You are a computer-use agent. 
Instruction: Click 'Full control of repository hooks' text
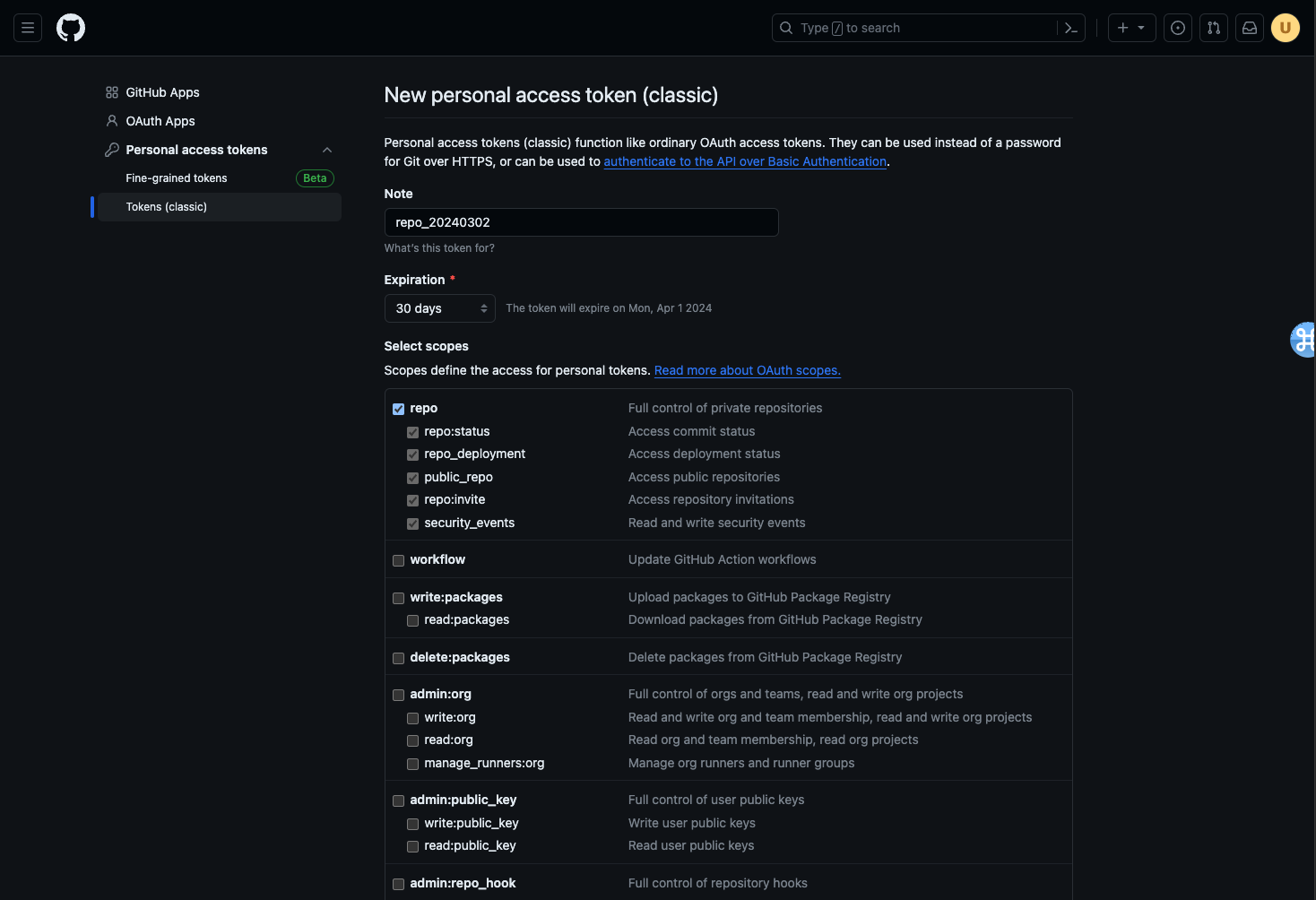click(x=718, y=883)
